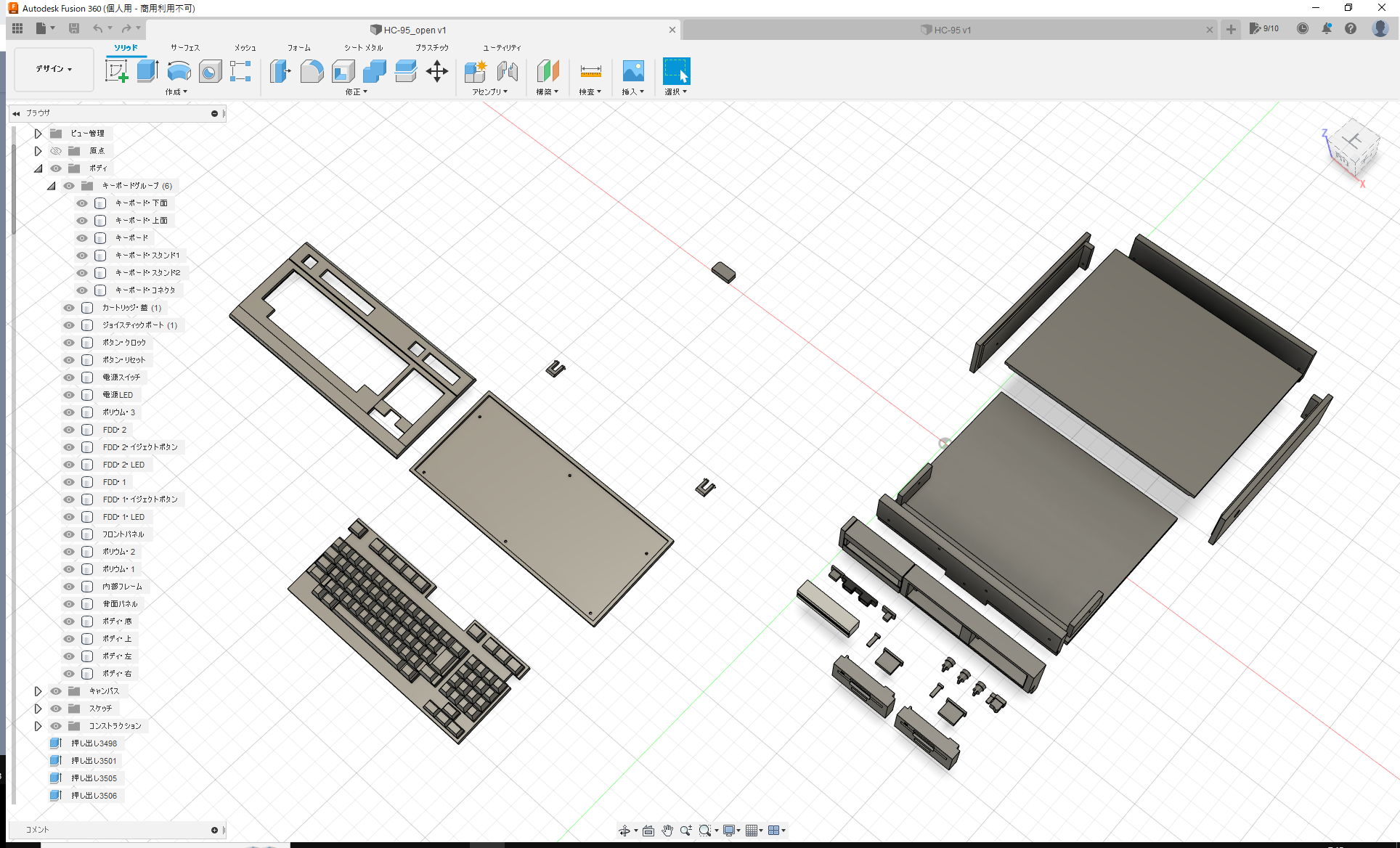Open the デザイン workspace selector
The width and height of the screenshot is (1400, 848).
53,69
